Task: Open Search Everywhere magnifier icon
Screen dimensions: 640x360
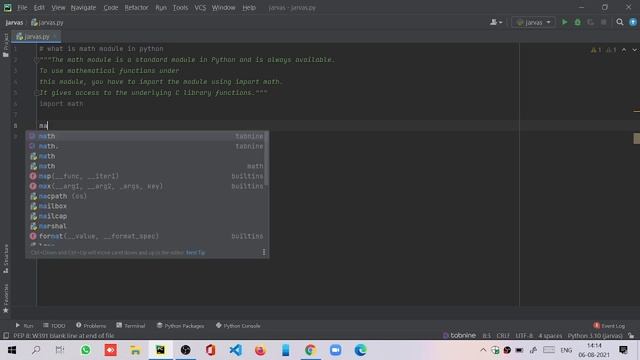Action: [x=620, y=22]
